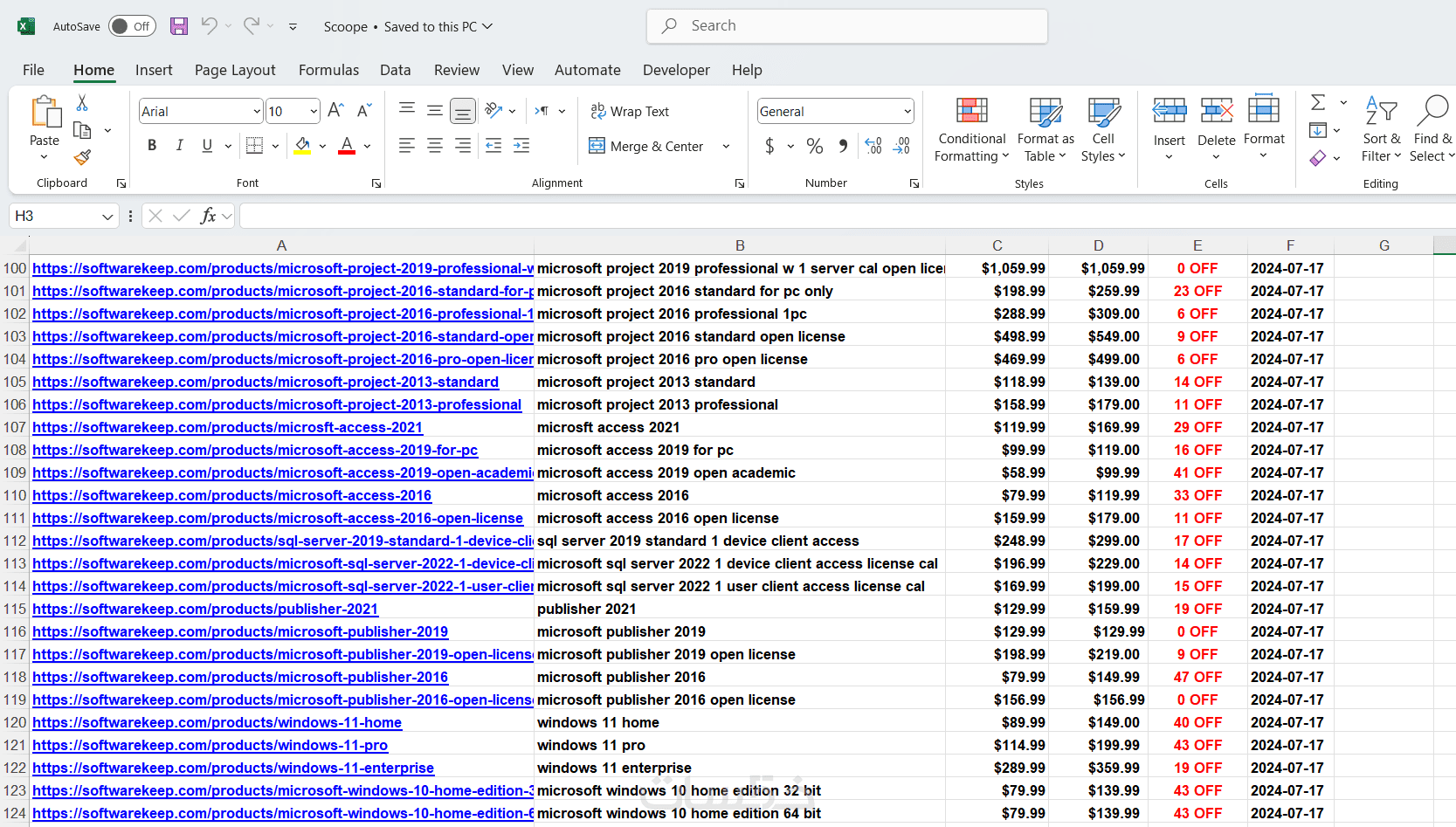Open Sort & Filter menu
The image size is (1456, 827).
click(x=1381, y=129)
